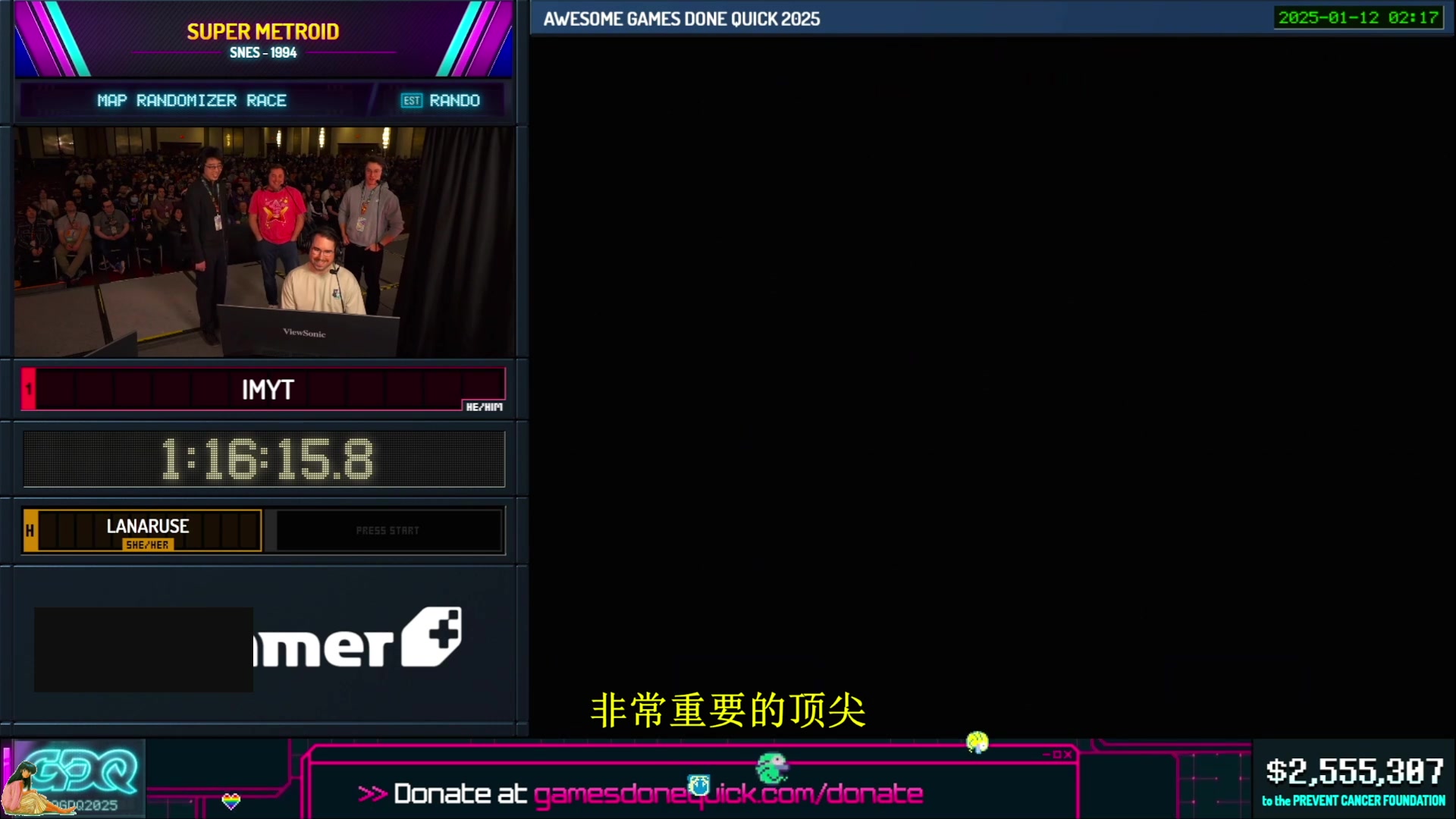This screenshot has width=1456, height=819.
Task: Click the $2,555,307 donation total
Action: (x=1354, y=772)
